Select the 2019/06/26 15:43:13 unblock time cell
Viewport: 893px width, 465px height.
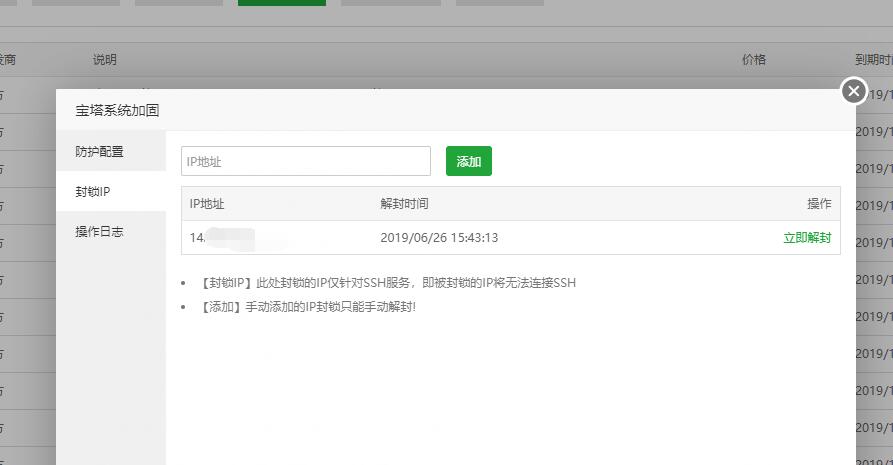pyautogui.click(x=439, y=238)
